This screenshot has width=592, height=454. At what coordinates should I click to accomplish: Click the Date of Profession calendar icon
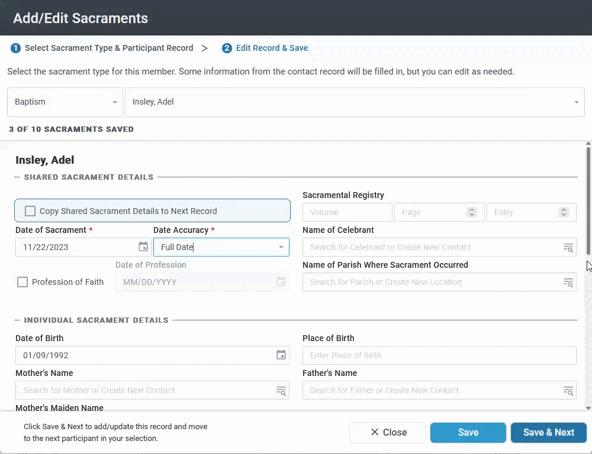pyautogui.click(x=281, y=282)
